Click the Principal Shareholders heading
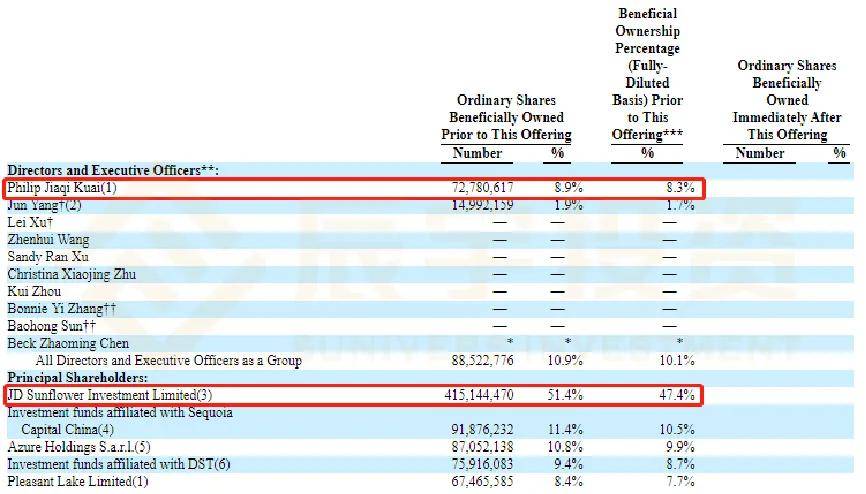The height and width of the screenshot is (494, 866). point(77,378)
